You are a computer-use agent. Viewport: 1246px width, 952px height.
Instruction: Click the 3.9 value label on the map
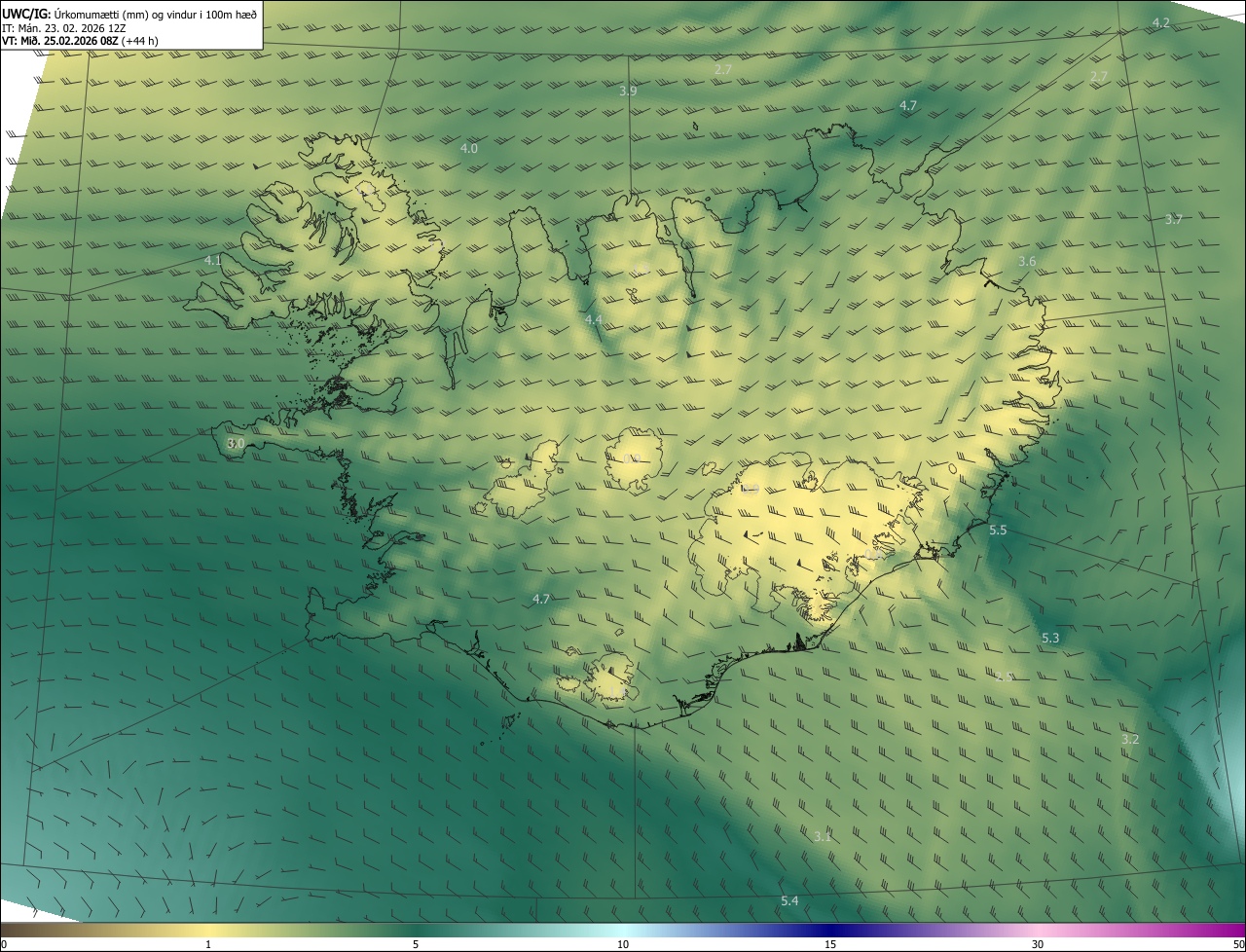628,91
